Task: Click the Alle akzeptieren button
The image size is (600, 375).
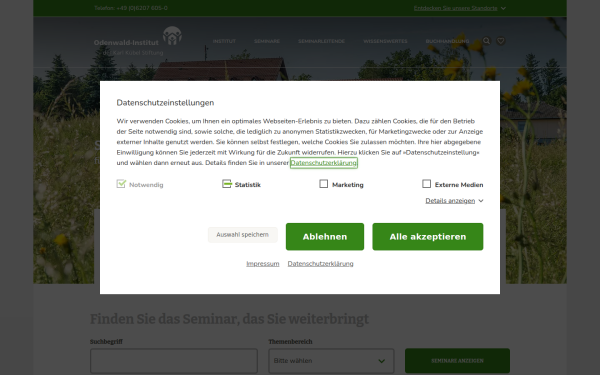Action: [x=428, y=236]
